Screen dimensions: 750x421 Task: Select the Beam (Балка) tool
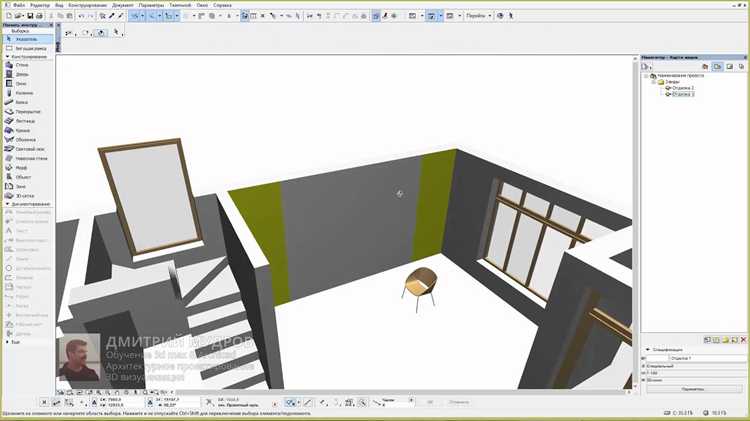point(28,102)
